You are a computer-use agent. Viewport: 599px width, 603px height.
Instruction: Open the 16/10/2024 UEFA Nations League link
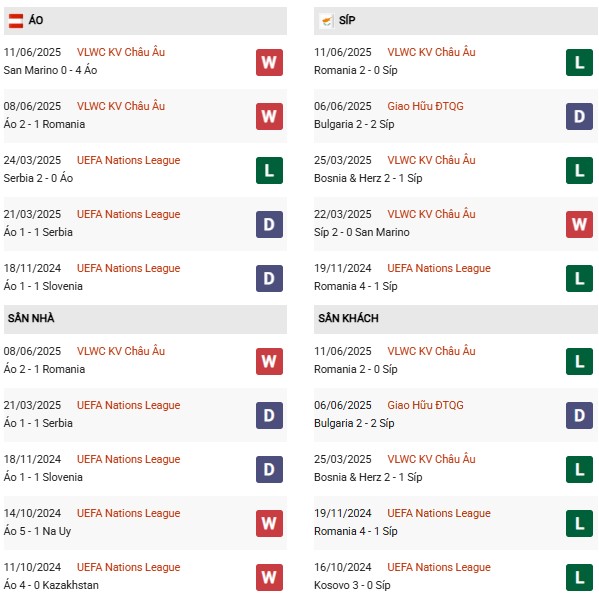click(x=439, y=567)
